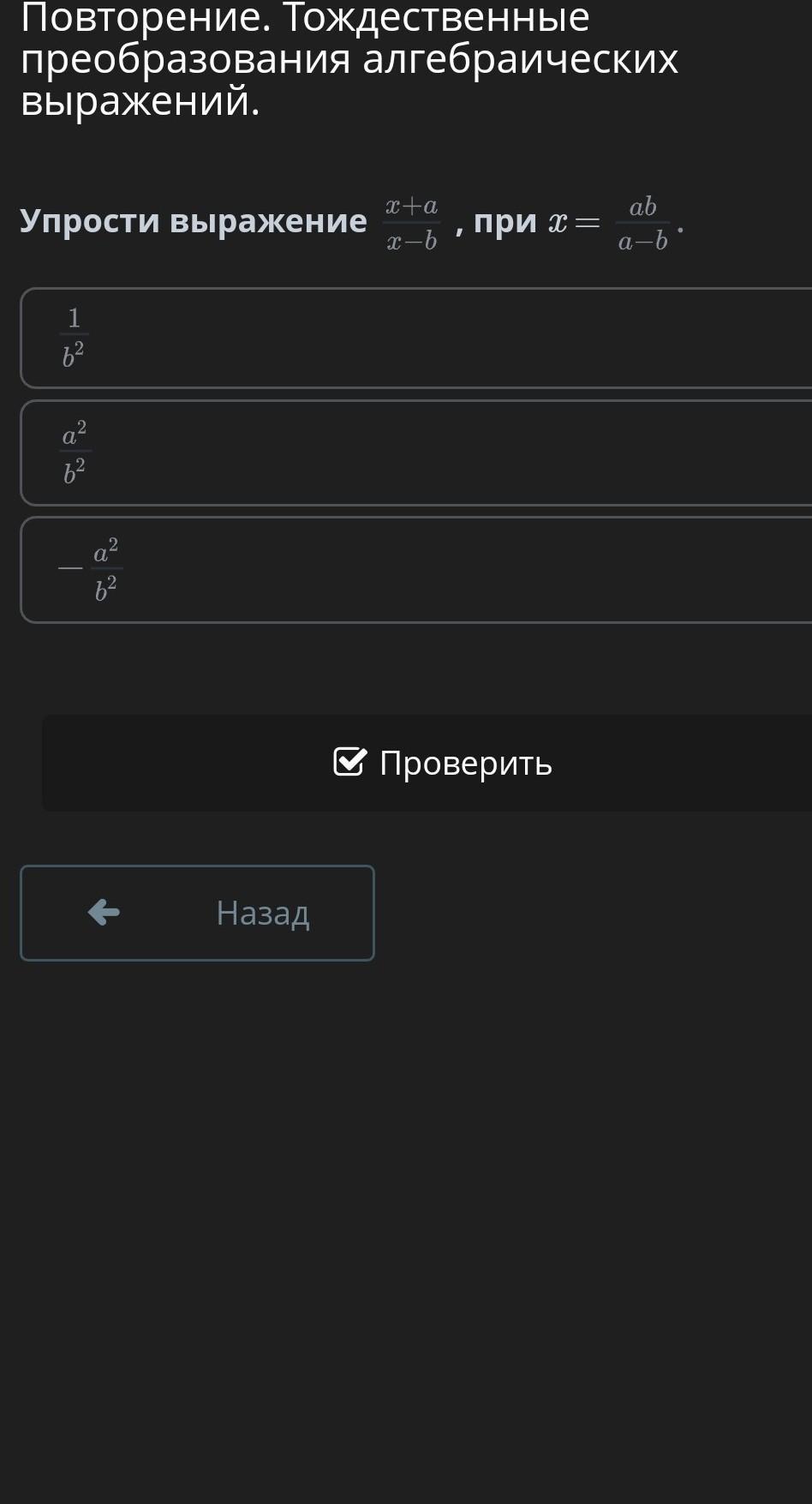The image size is (812, 1504).
Task: Click the ab/(a−b) fraction in the question
Action: 642,224
